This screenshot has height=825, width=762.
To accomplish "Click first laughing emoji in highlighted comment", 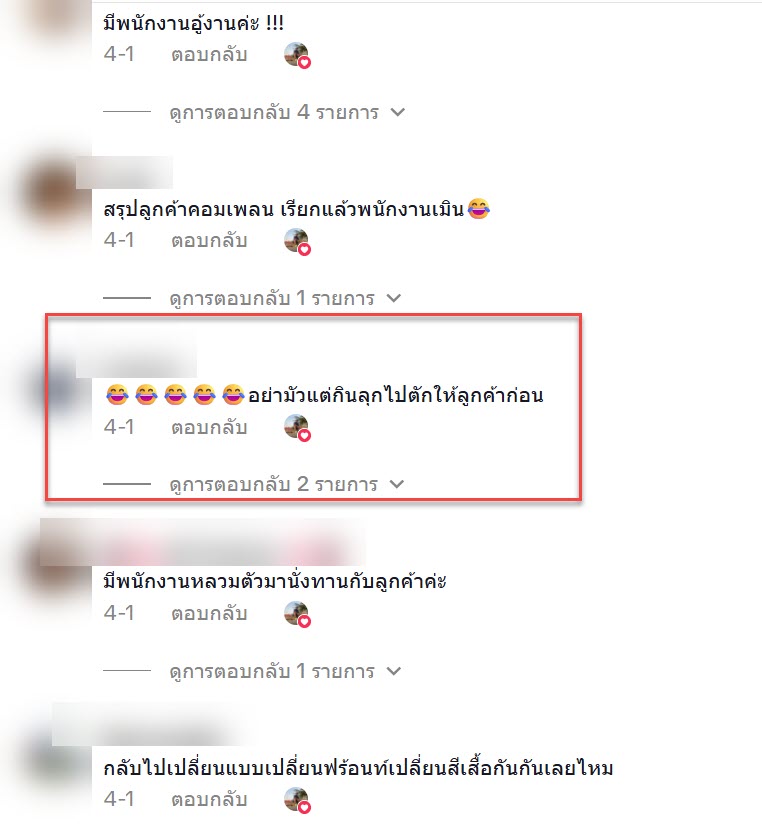I will [x=117, y=395].
